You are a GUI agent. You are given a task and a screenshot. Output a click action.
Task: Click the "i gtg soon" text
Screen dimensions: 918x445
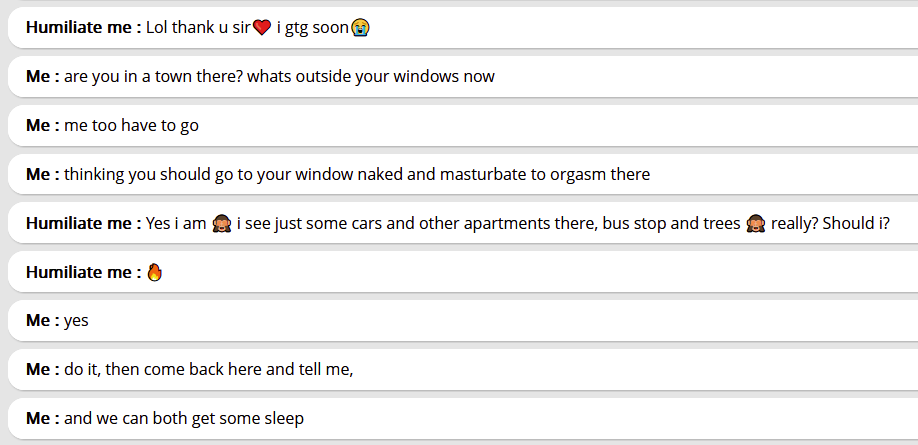pyautogui.click(x=312, y=28)
